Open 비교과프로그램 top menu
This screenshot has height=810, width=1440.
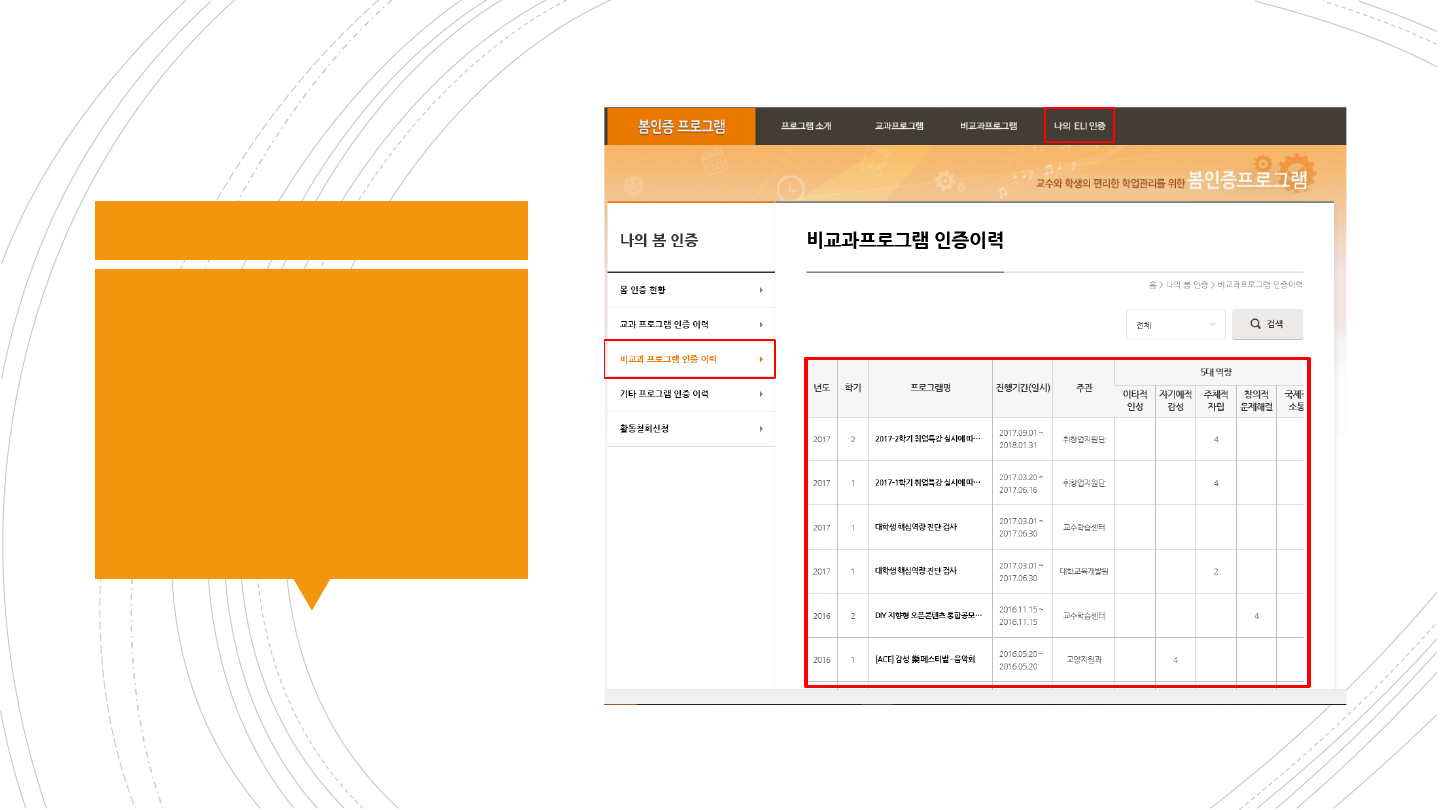988,126
